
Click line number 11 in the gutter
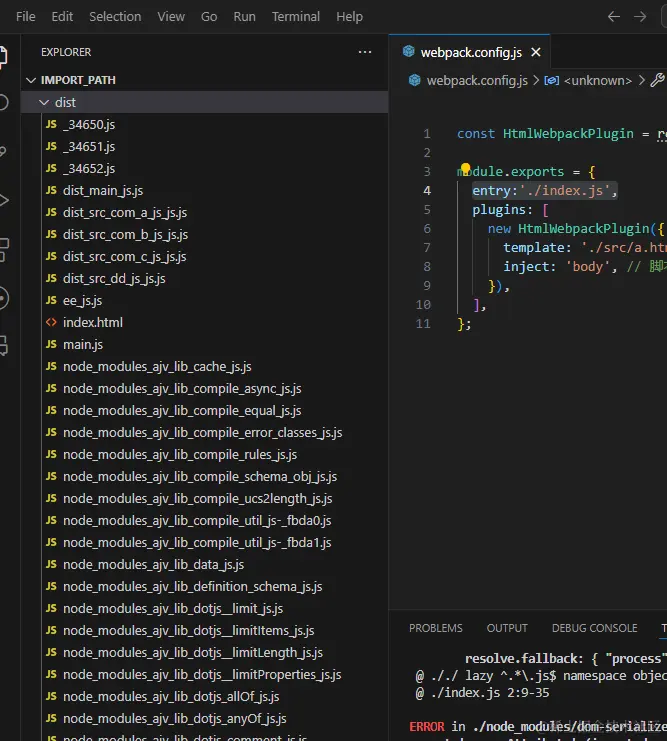pyautogui.click(x=423, y=324)
